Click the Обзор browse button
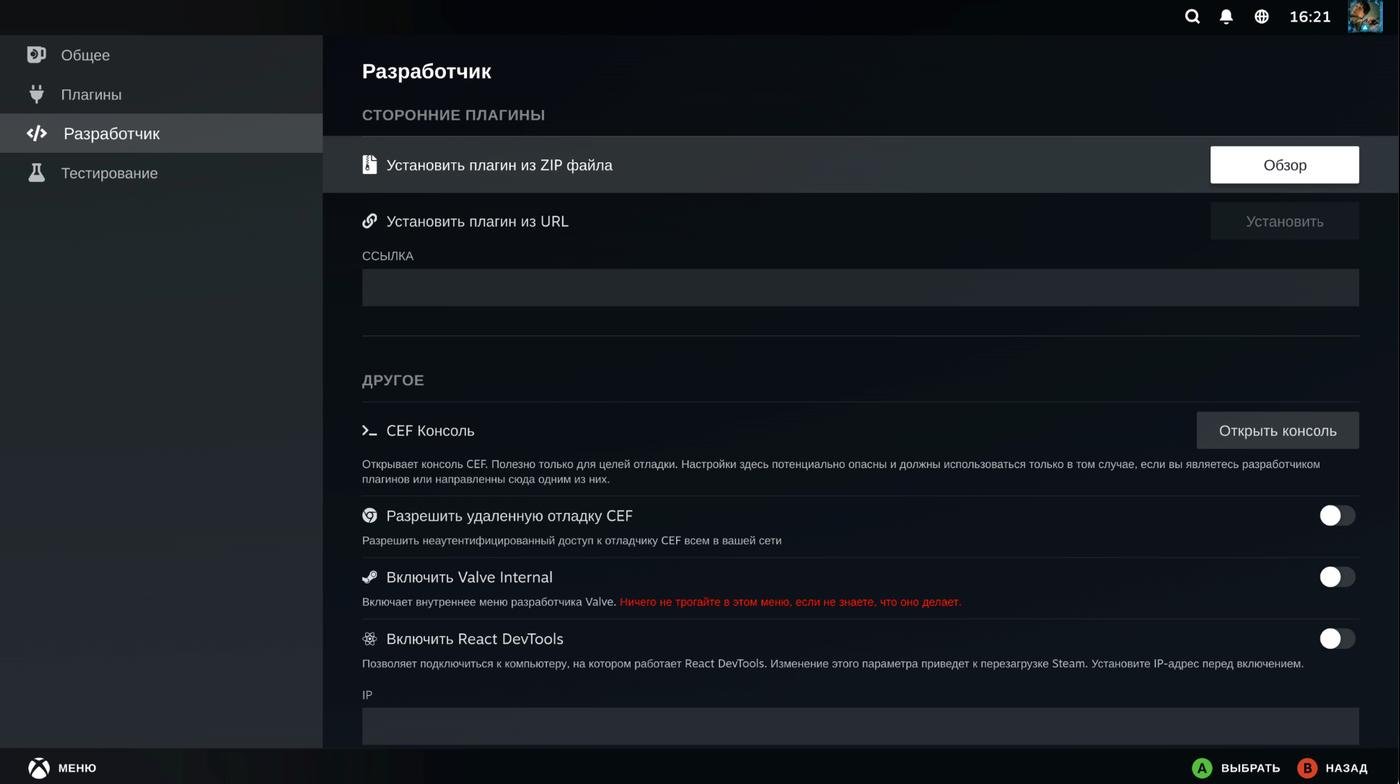This screenshot has width=1400, height=784. (1284, 165)
